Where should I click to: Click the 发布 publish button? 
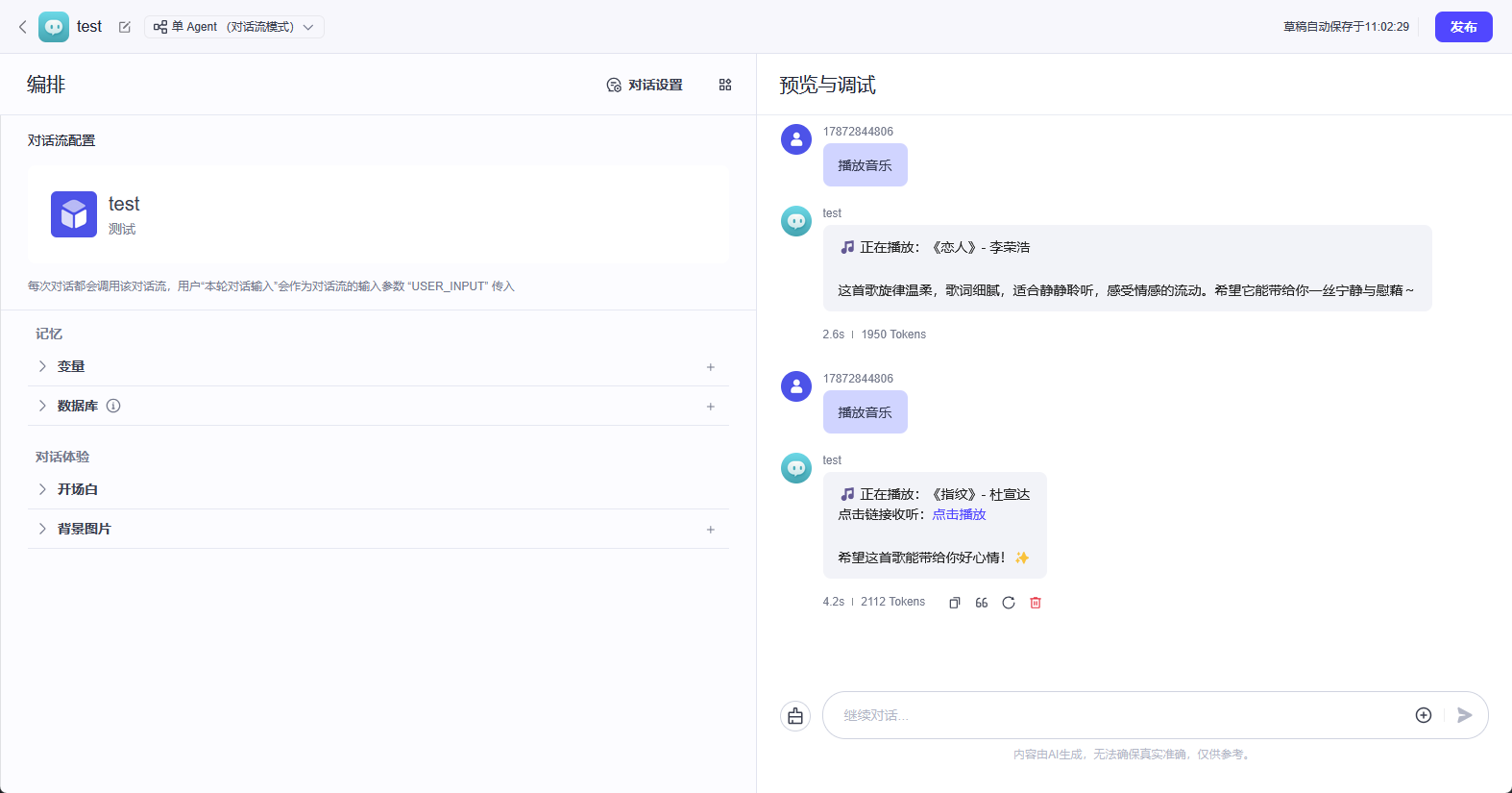[1463, 27]
